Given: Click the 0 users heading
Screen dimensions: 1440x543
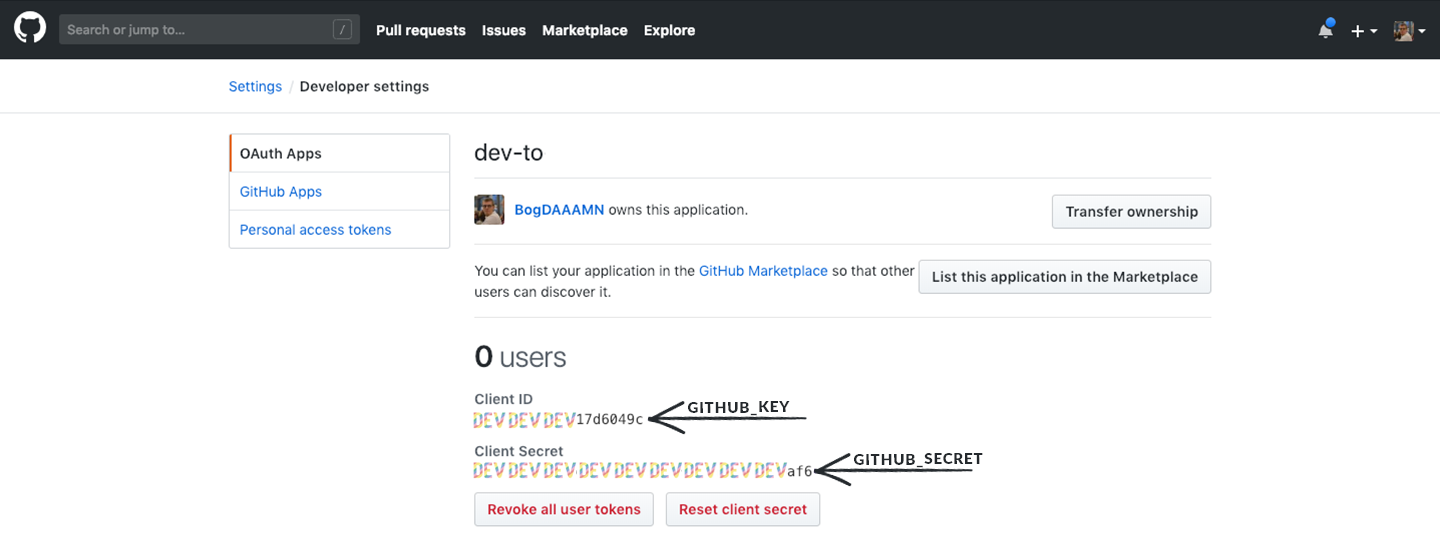Looking at the screenshot, I should pos(520,357).
